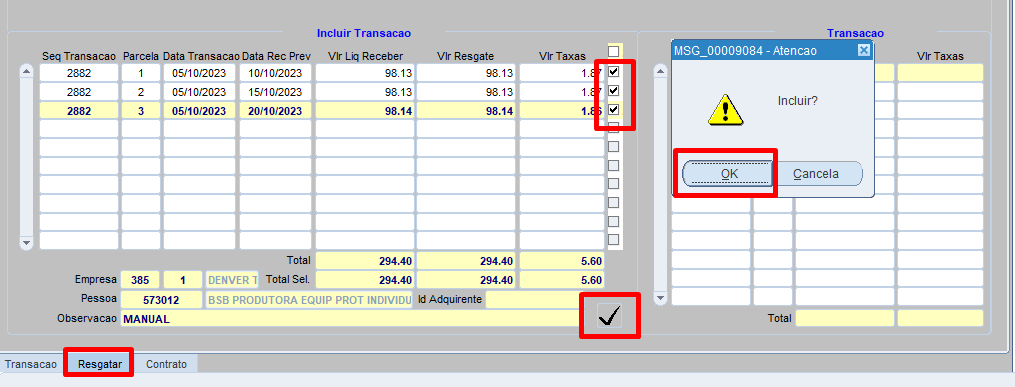Open the Resgatar tab
Screen dimensions: 1015x387
100,364
